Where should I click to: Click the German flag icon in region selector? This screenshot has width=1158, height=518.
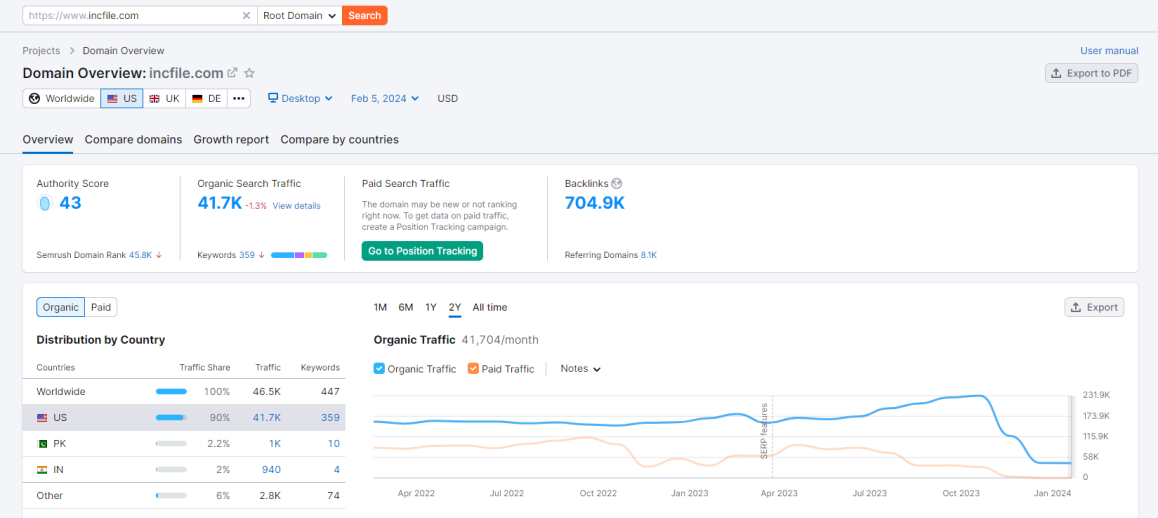click(197, 98)
